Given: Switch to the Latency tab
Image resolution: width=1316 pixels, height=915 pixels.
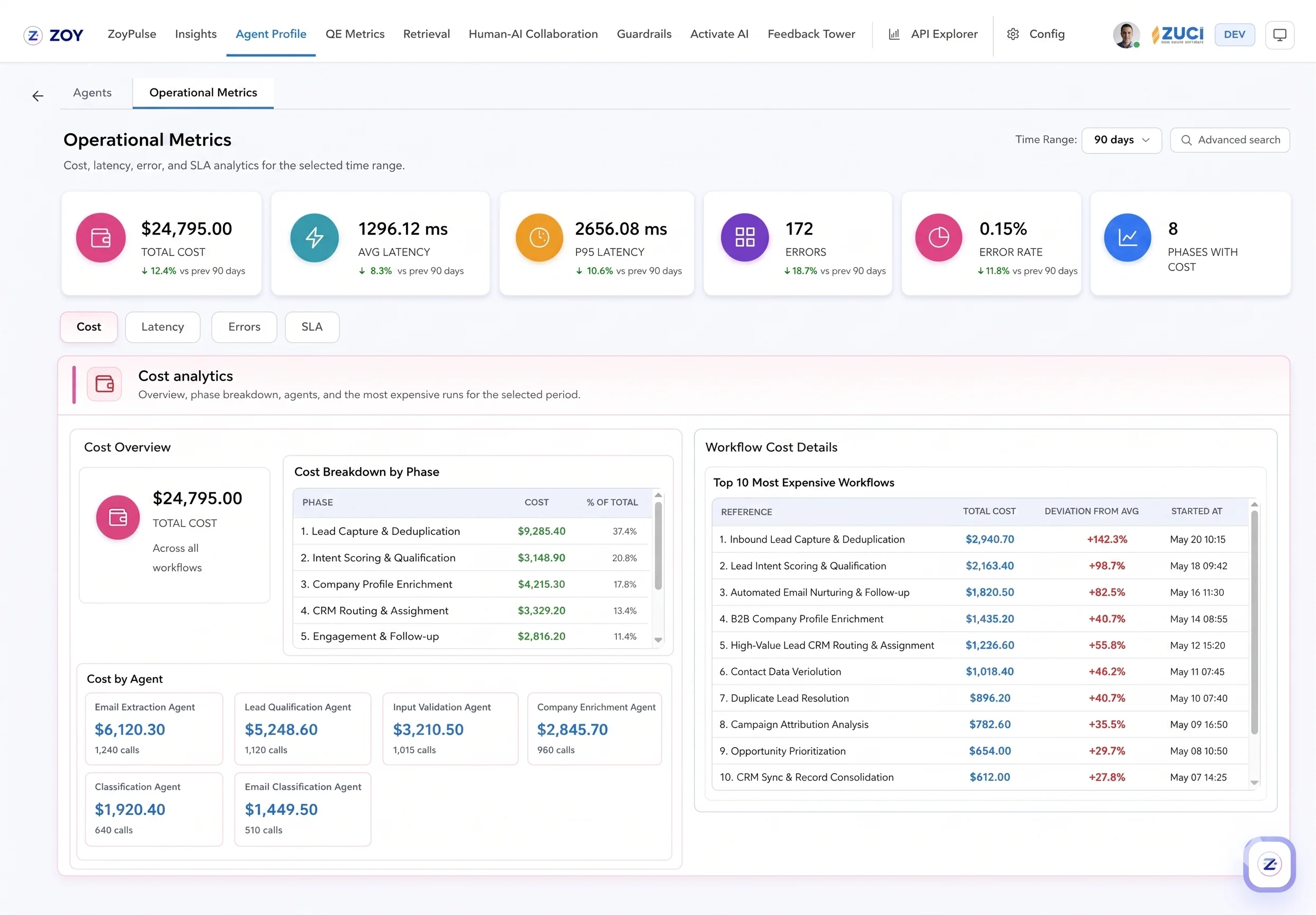Looking at the screenshot, I should pos(163,327).
